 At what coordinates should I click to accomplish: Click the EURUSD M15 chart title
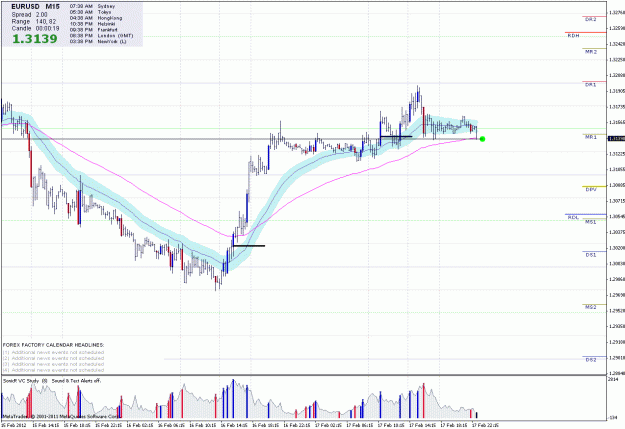[x=35, y=7]
